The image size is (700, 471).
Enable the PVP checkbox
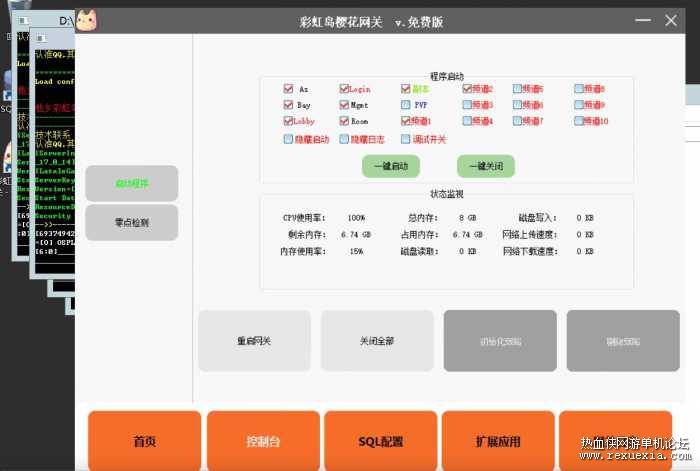[x=405, y=104]
